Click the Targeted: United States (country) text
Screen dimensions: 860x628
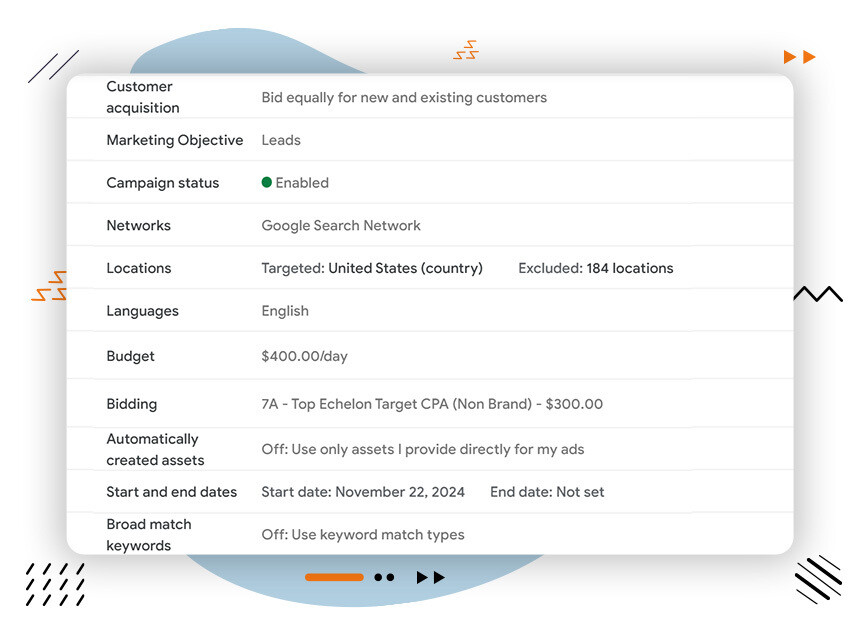coord(371,268)
